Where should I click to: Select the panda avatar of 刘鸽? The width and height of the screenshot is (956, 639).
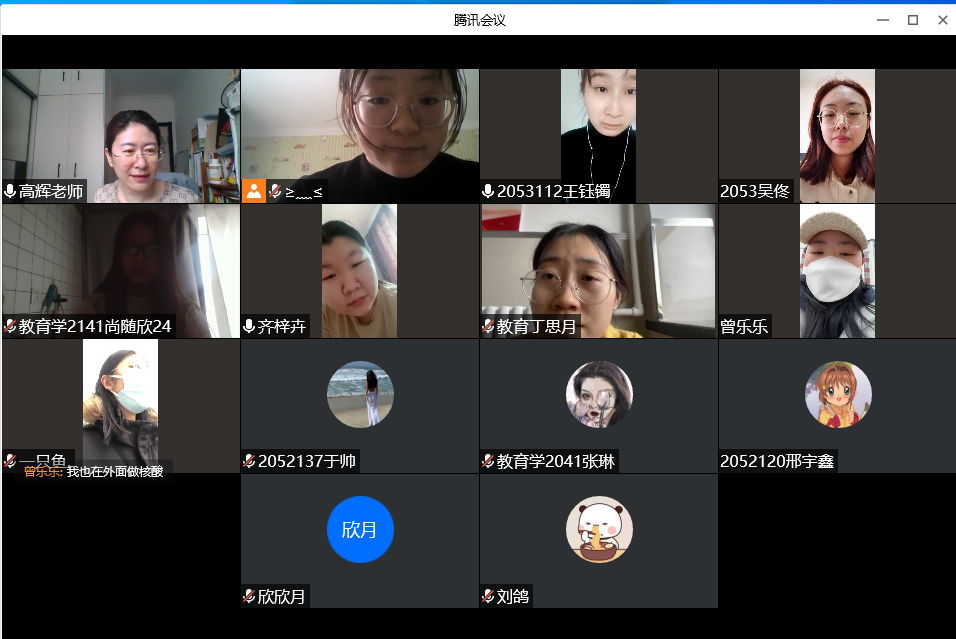[x=599, y=529]
